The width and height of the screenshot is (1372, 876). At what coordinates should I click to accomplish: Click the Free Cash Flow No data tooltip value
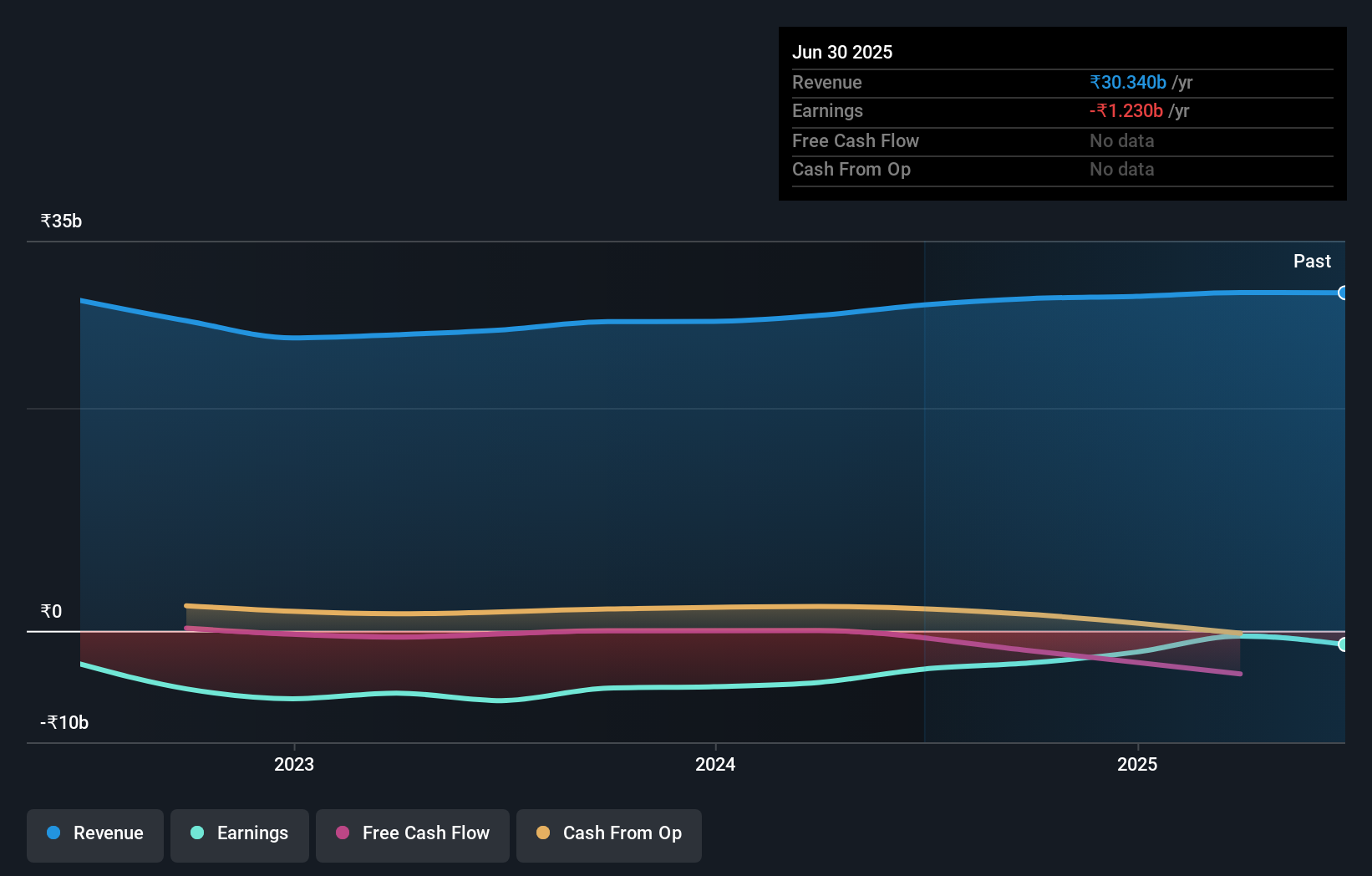[1122, 140]
